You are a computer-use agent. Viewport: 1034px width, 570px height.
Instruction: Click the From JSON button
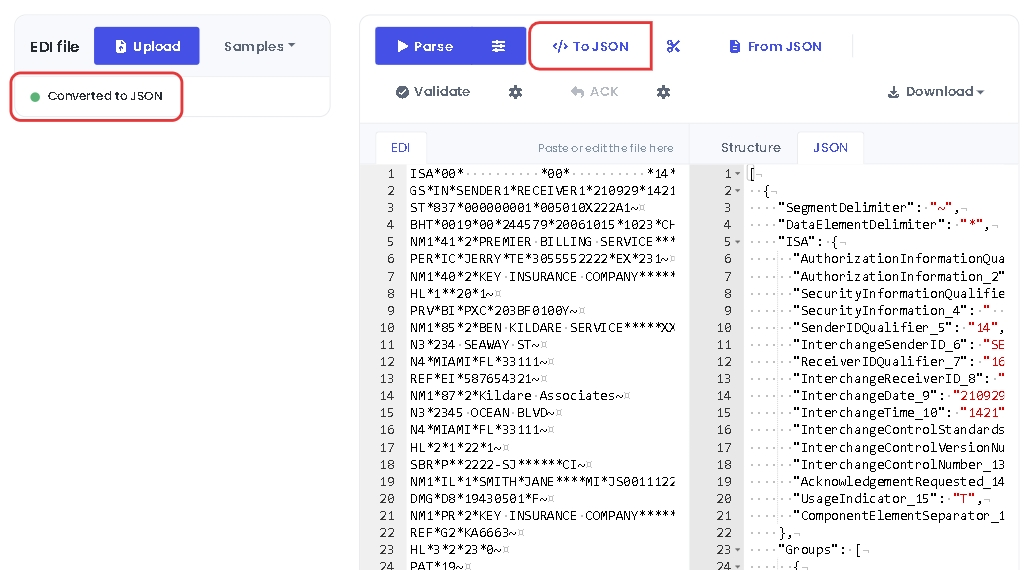tap(776, 46)
